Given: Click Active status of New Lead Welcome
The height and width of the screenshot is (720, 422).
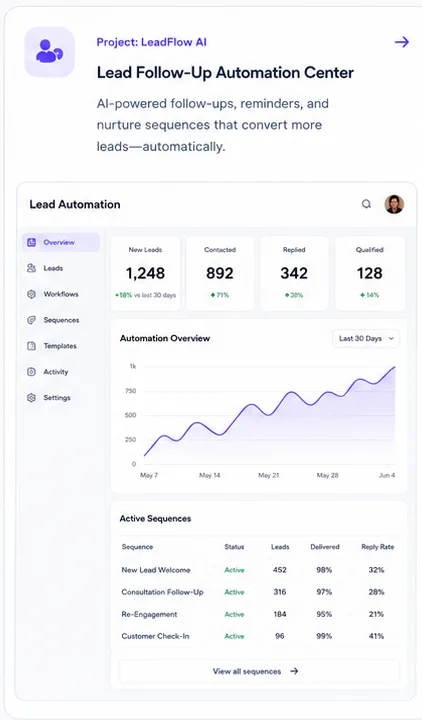Looking at the screenshot, I should (234, 570).
